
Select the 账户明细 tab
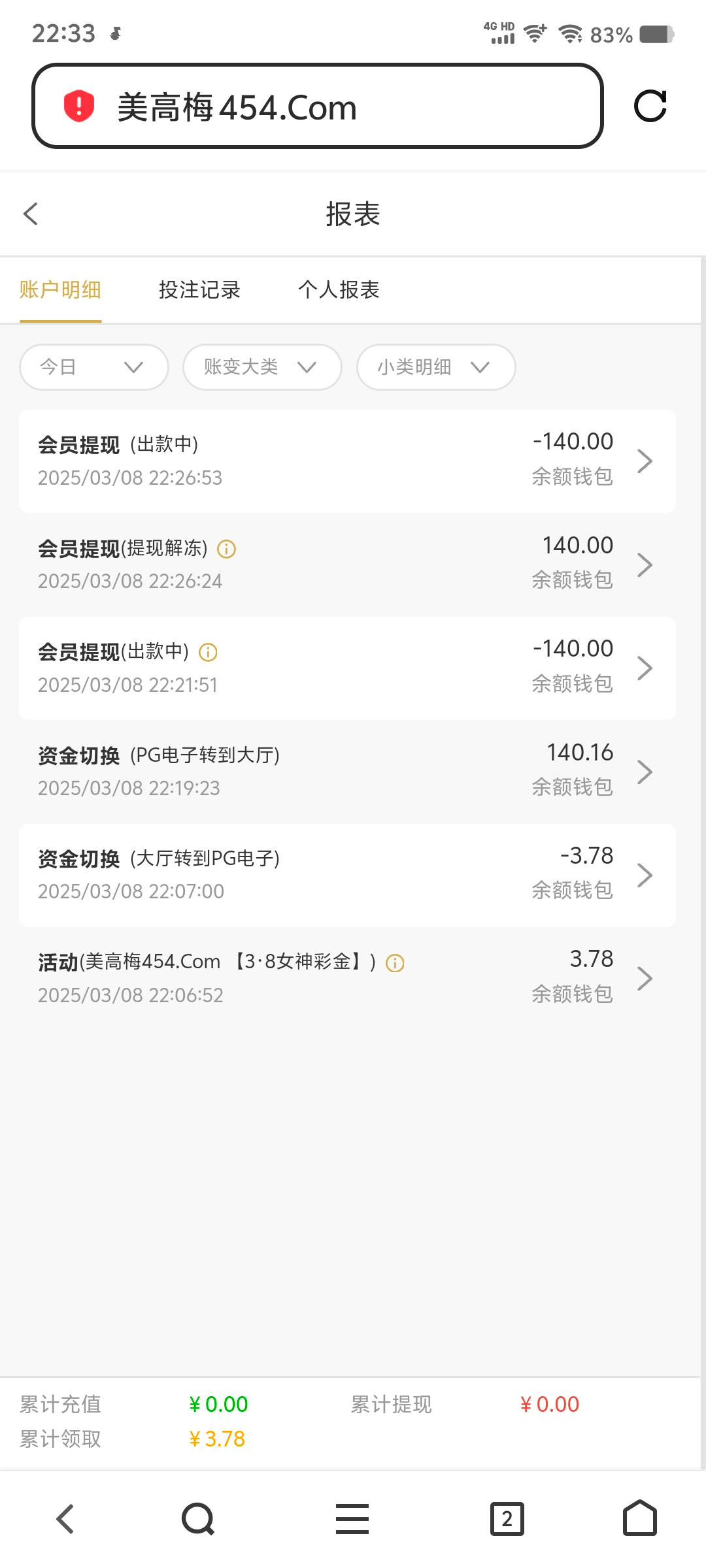[60, 289]
